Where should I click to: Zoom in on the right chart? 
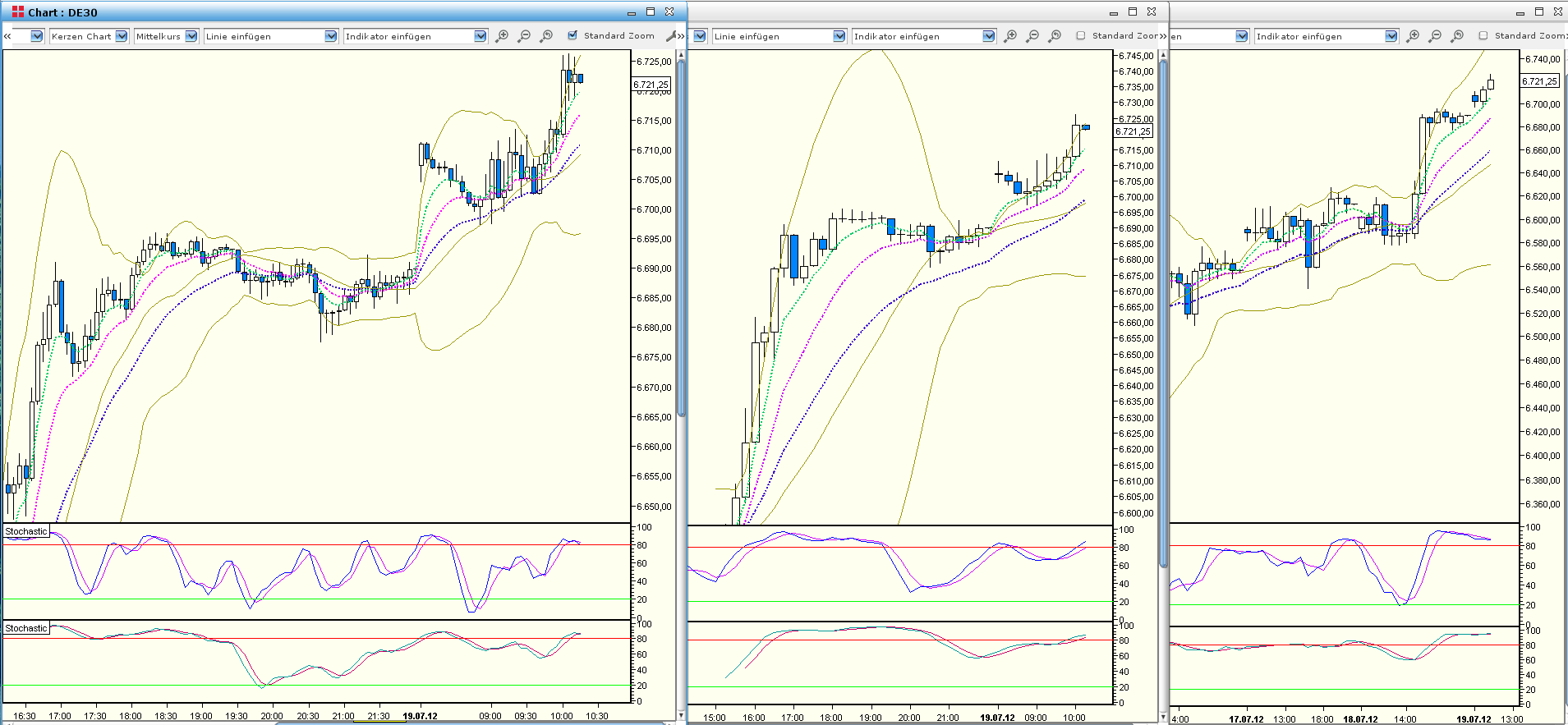(1413, 36)
